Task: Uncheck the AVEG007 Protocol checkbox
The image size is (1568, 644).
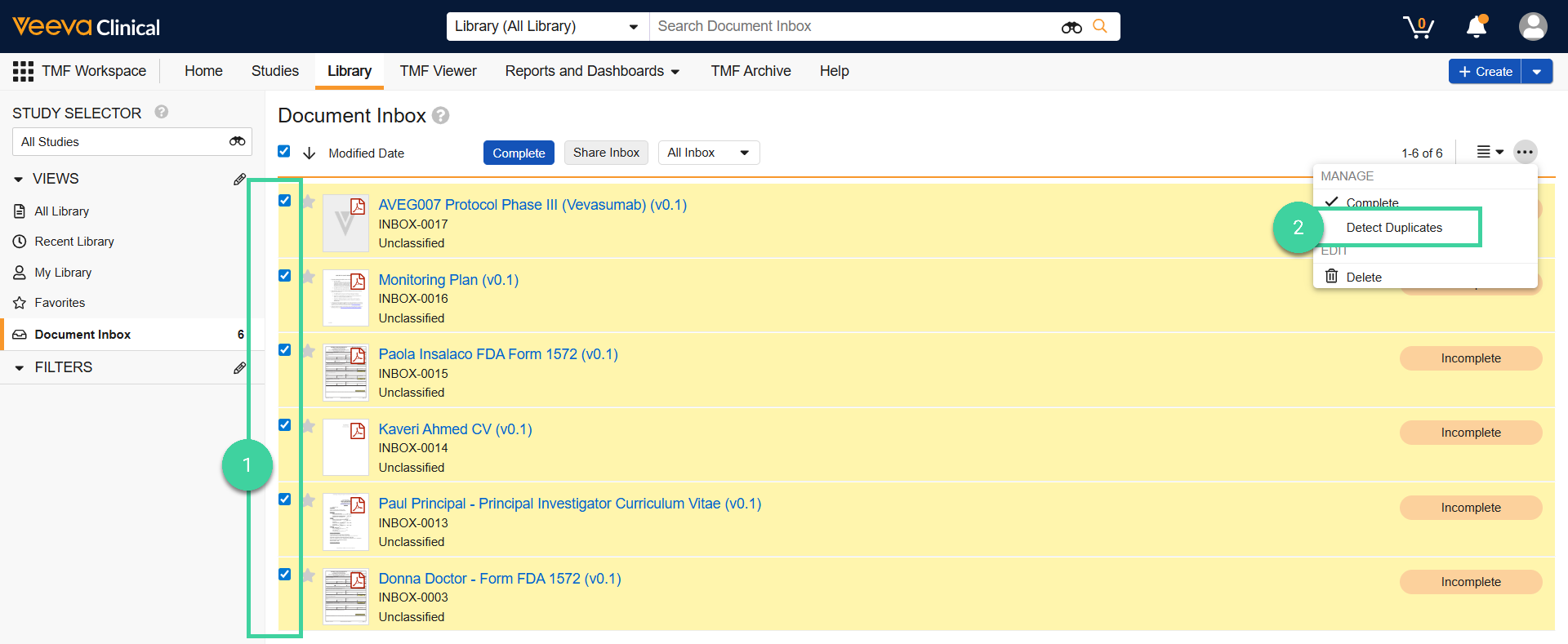Action: [x=284, y=201]
